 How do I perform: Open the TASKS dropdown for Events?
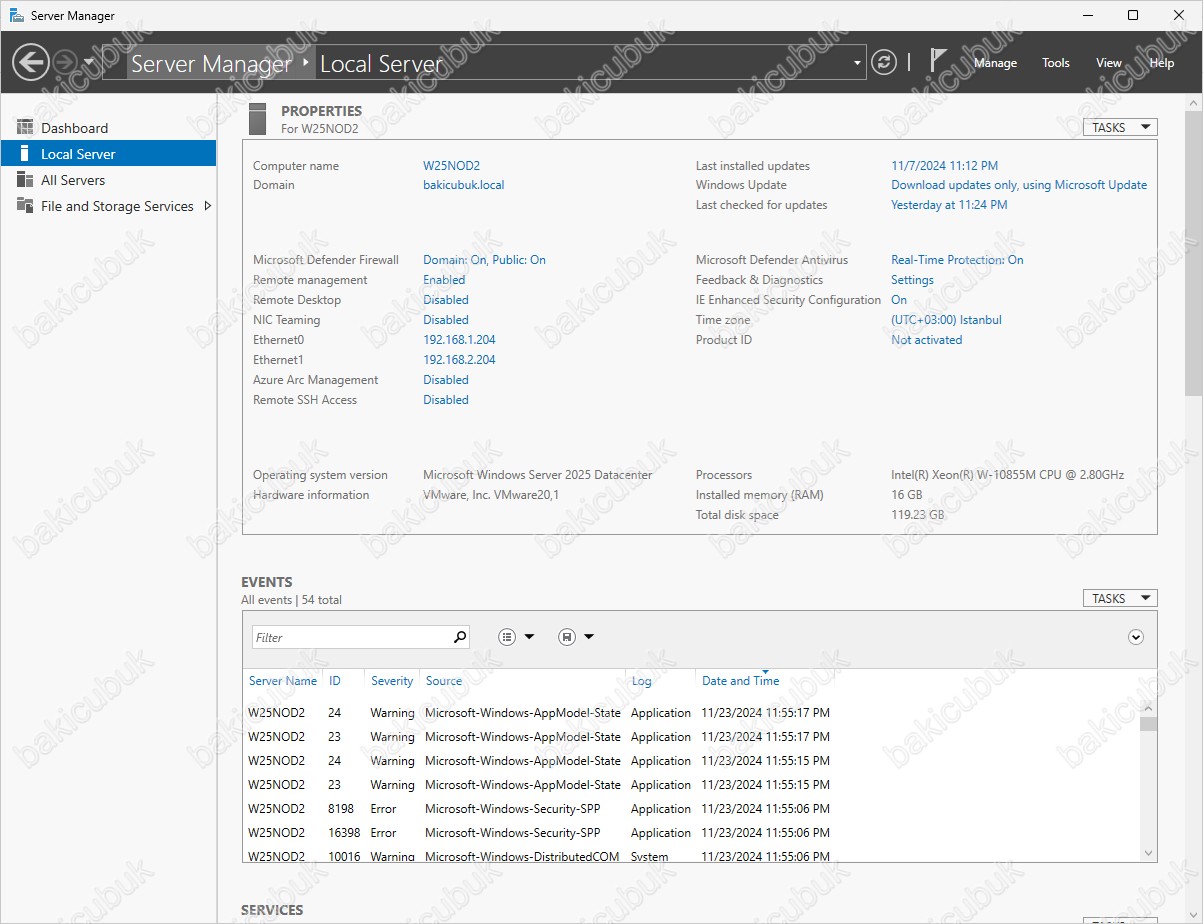point(1120,598)
